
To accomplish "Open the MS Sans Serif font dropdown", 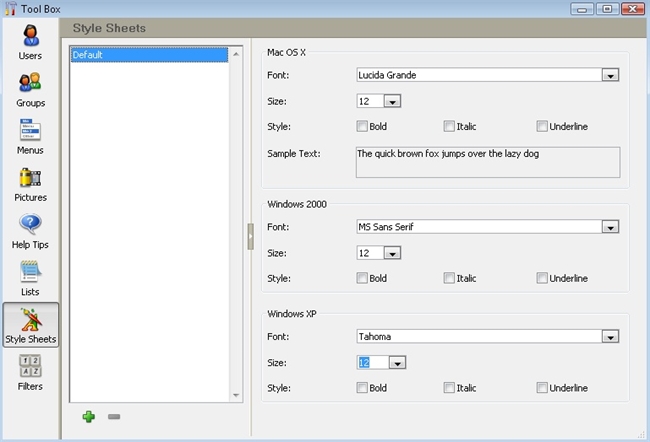I will coord(610,227).
